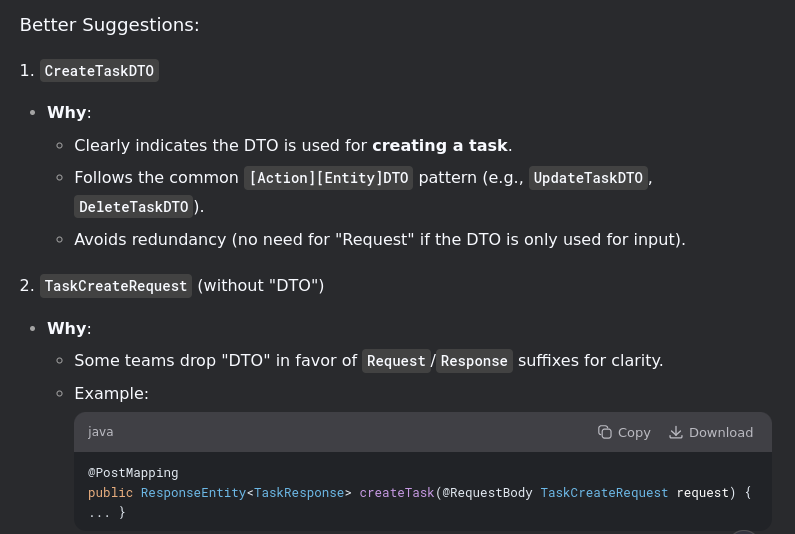795x534 pixels.
Task: Click the Copy text label
Action: point(634,433)
